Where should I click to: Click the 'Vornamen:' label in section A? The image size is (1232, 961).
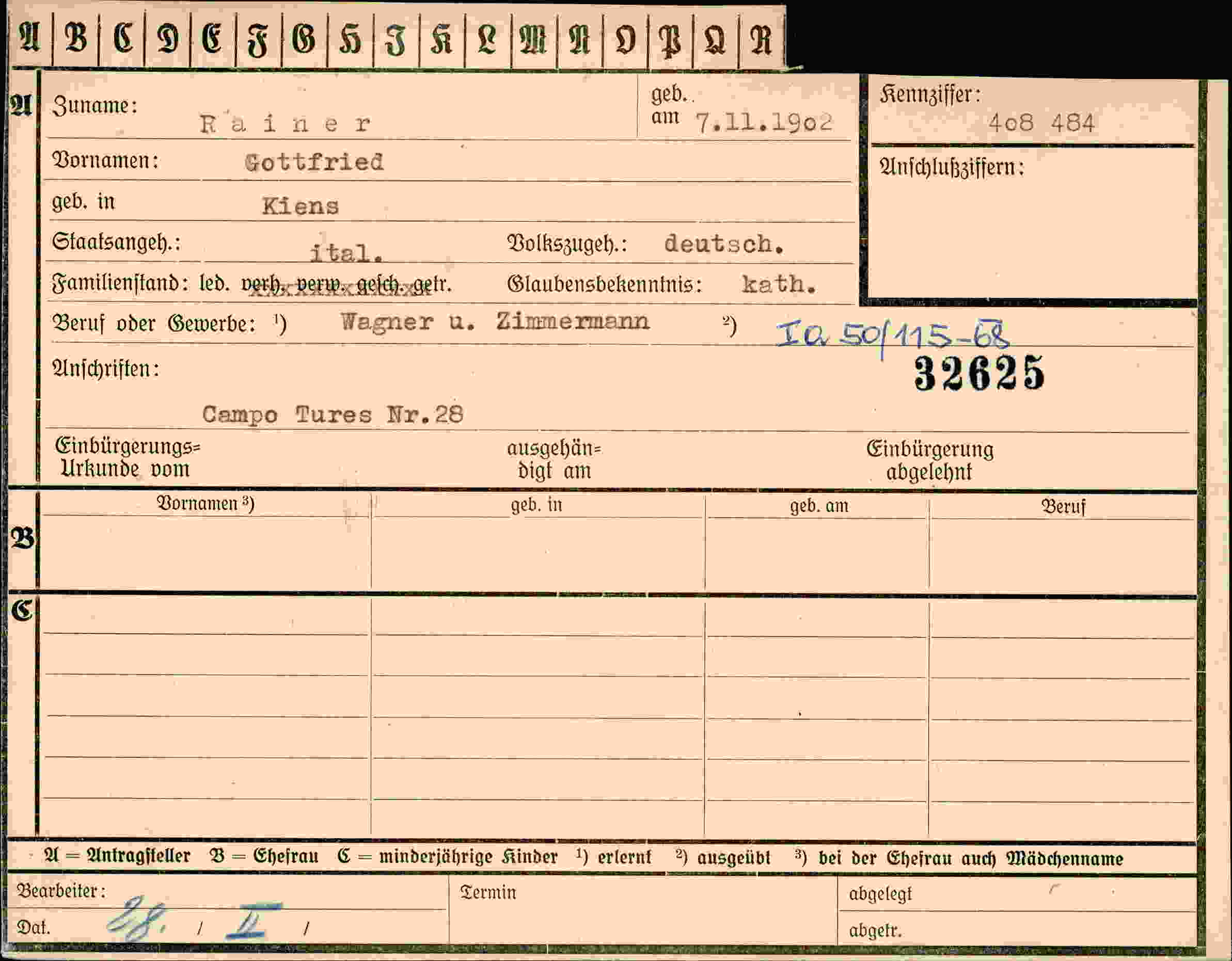click(x=105, y=161)
